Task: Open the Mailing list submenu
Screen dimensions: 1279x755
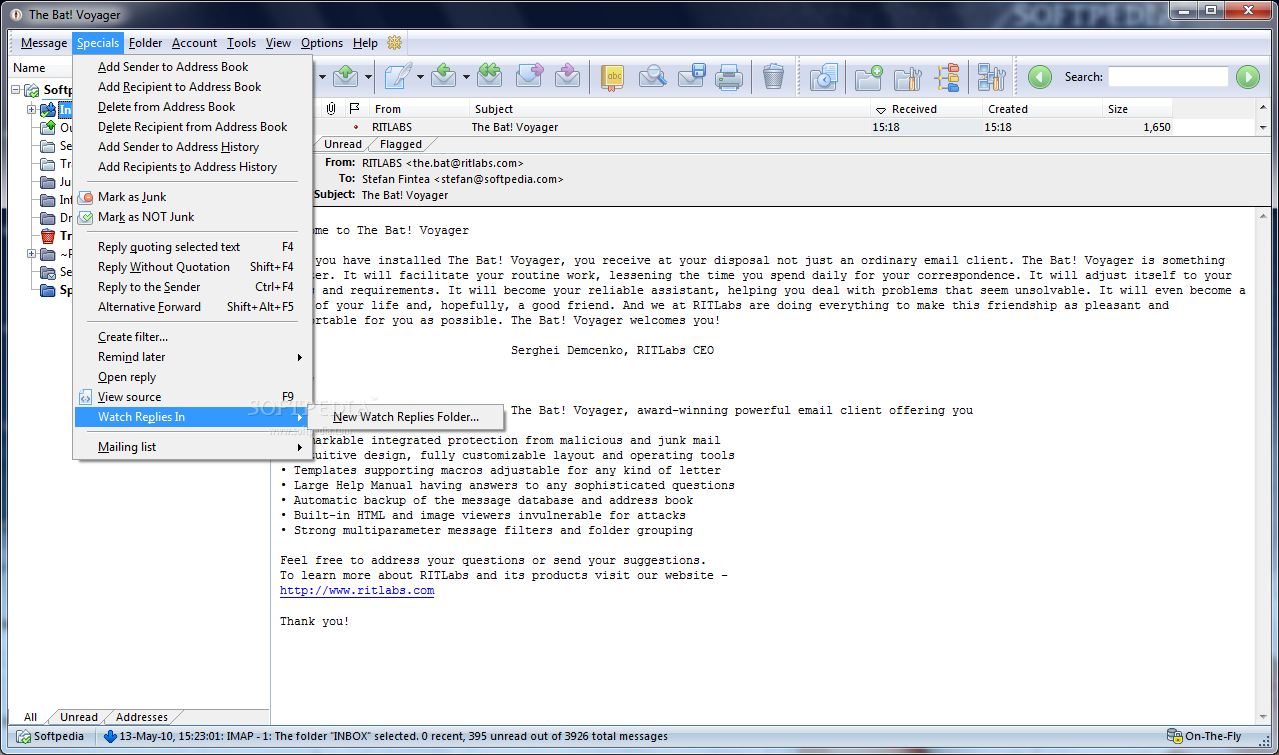Action: tap(193, 447)
